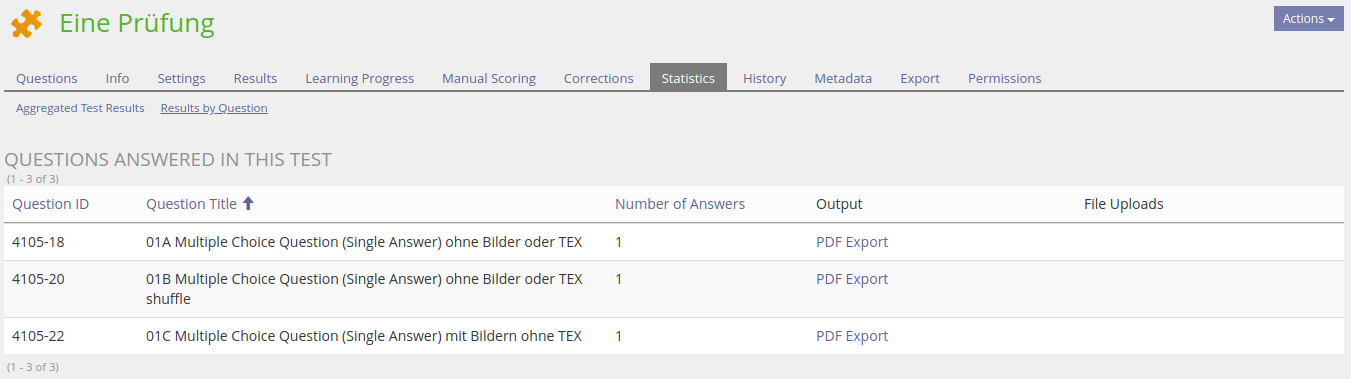Select Results by Question subtab
Screen dimensions: 1351x379
[x=214, y=108]
